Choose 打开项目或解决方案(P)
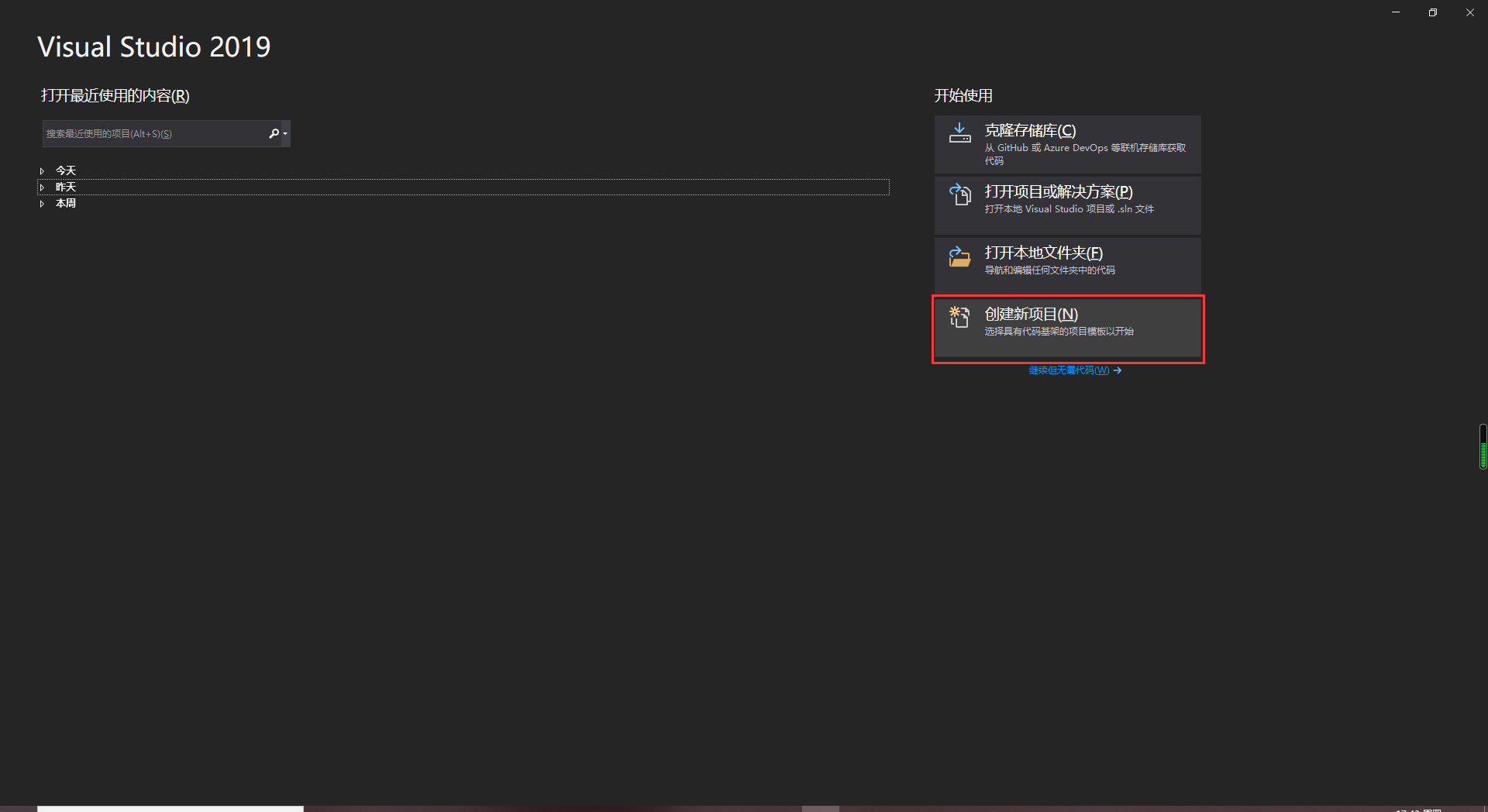This screenshot has height=812, width=1488. click(1068, 205)
